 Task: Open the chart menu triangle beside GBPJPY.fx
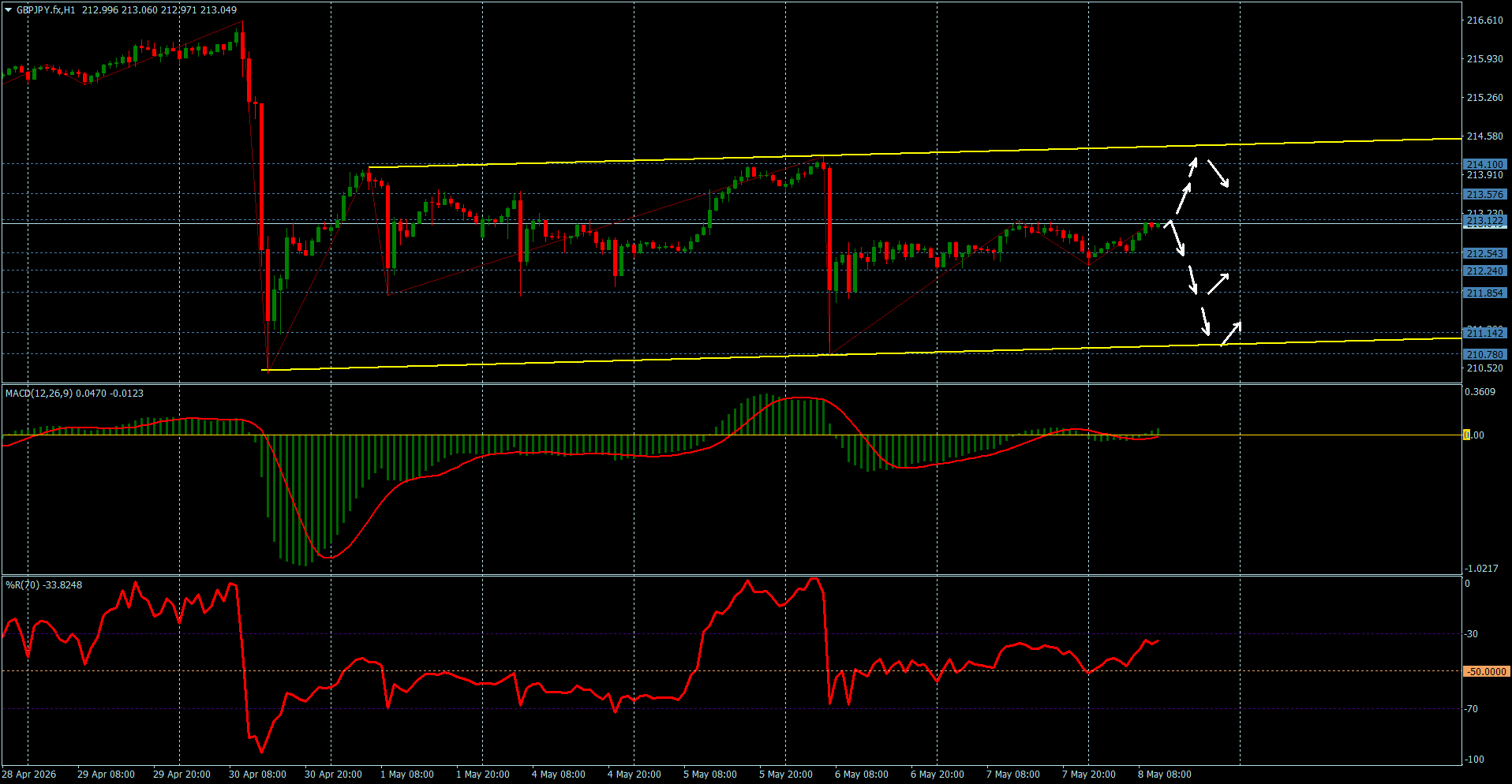pyautogui.click(x=9, y=10)
